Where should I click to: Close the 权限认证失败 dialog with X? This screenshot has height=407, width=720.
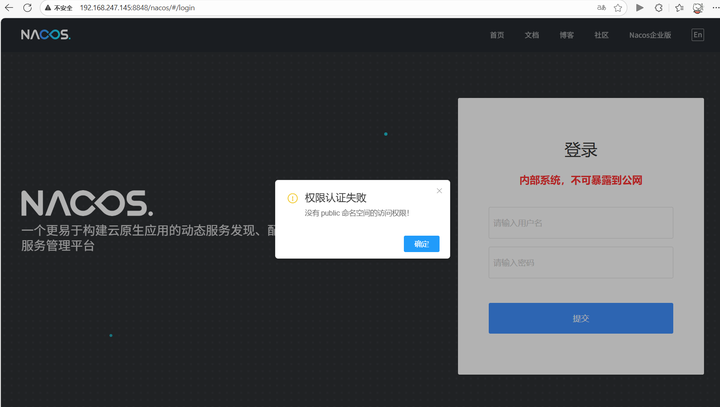tap(439, 191)
